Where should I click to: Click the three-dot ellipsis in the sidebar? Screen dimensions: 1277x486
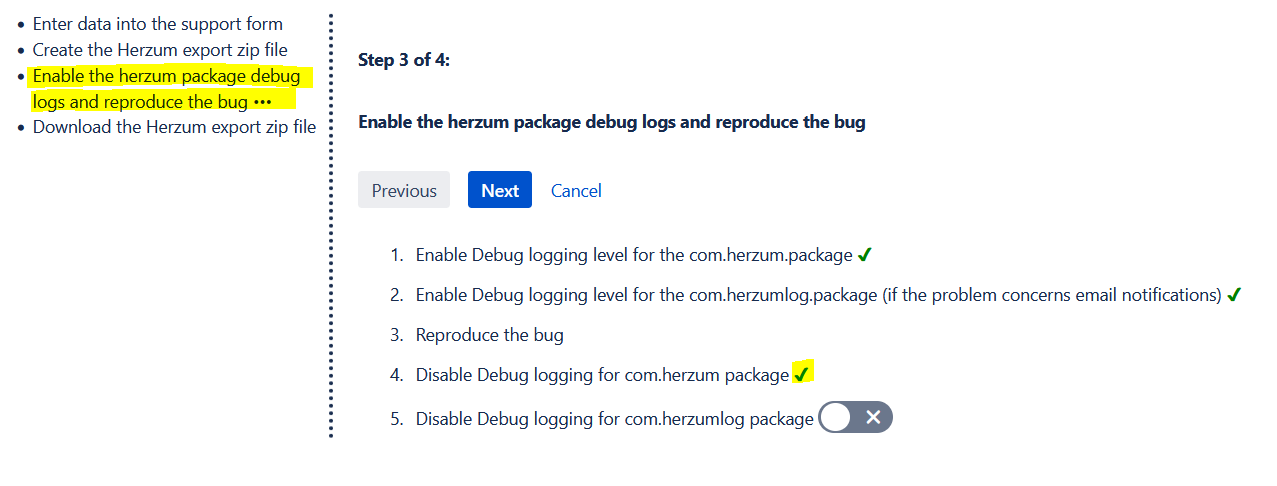point(263,102)
